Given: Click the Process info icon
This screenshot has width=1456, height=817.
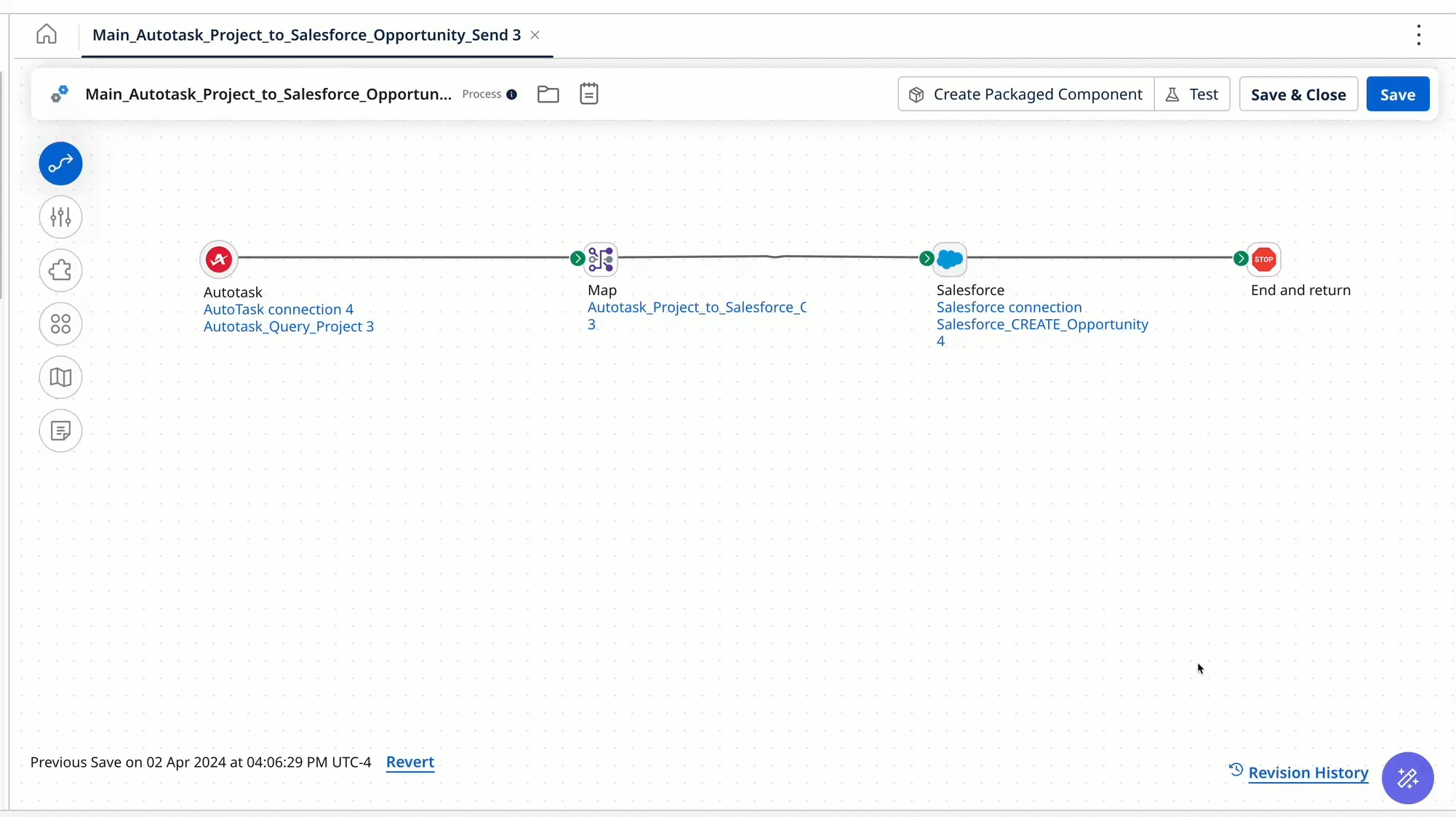Looking at the screenshot, I should tap(512, 94).
